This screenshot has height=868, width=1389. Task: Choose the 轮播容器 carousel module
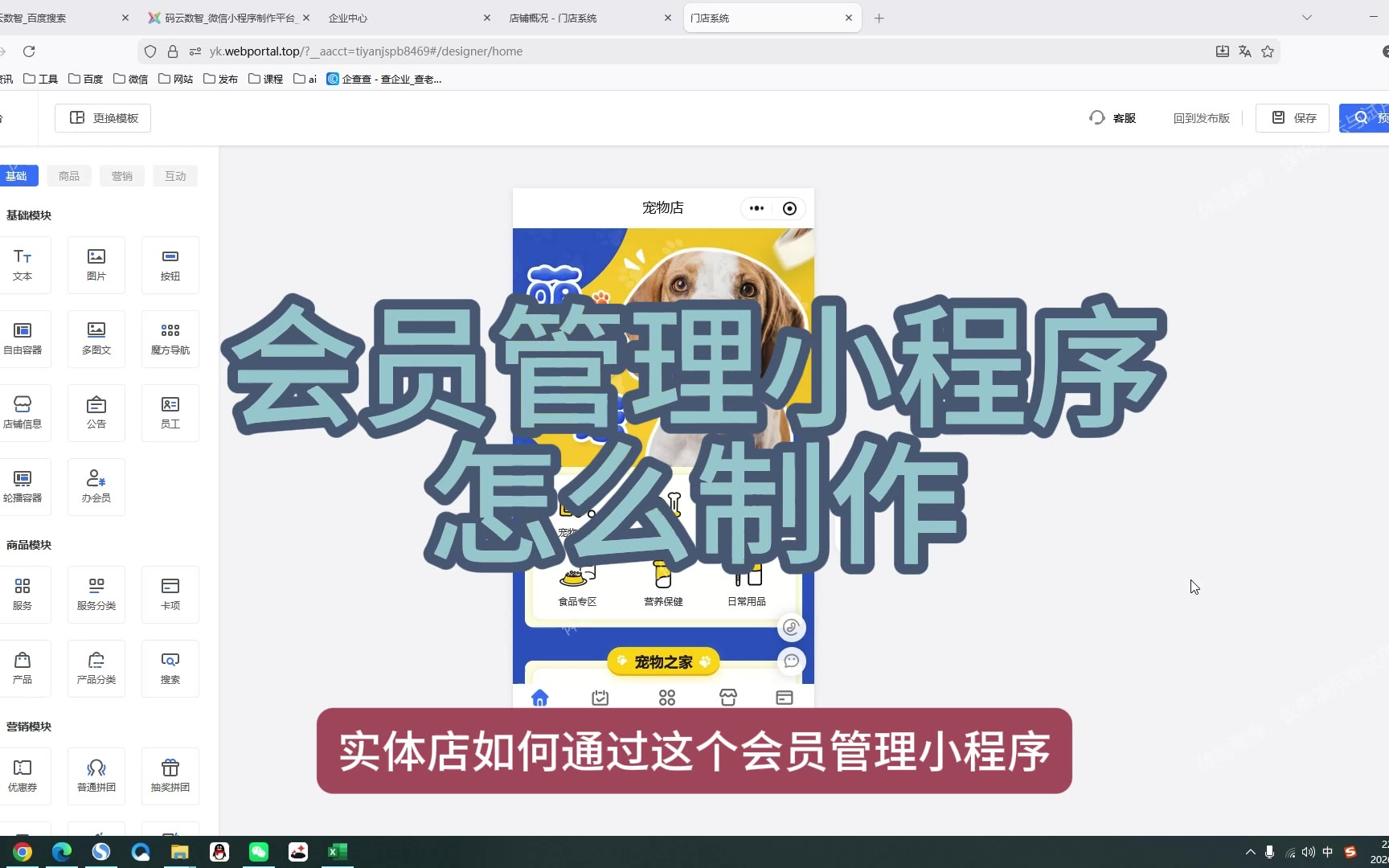click(x=23, y=486)
